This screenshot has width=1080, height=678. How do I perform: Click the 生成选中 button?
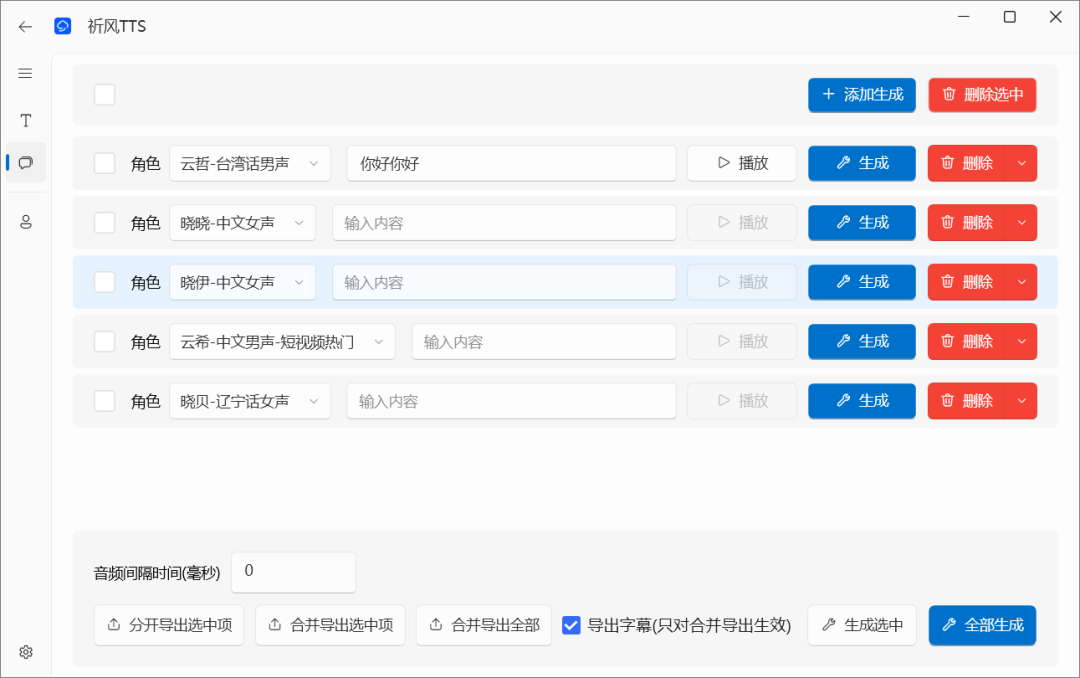pyautogui.click(x=862, y=625)
